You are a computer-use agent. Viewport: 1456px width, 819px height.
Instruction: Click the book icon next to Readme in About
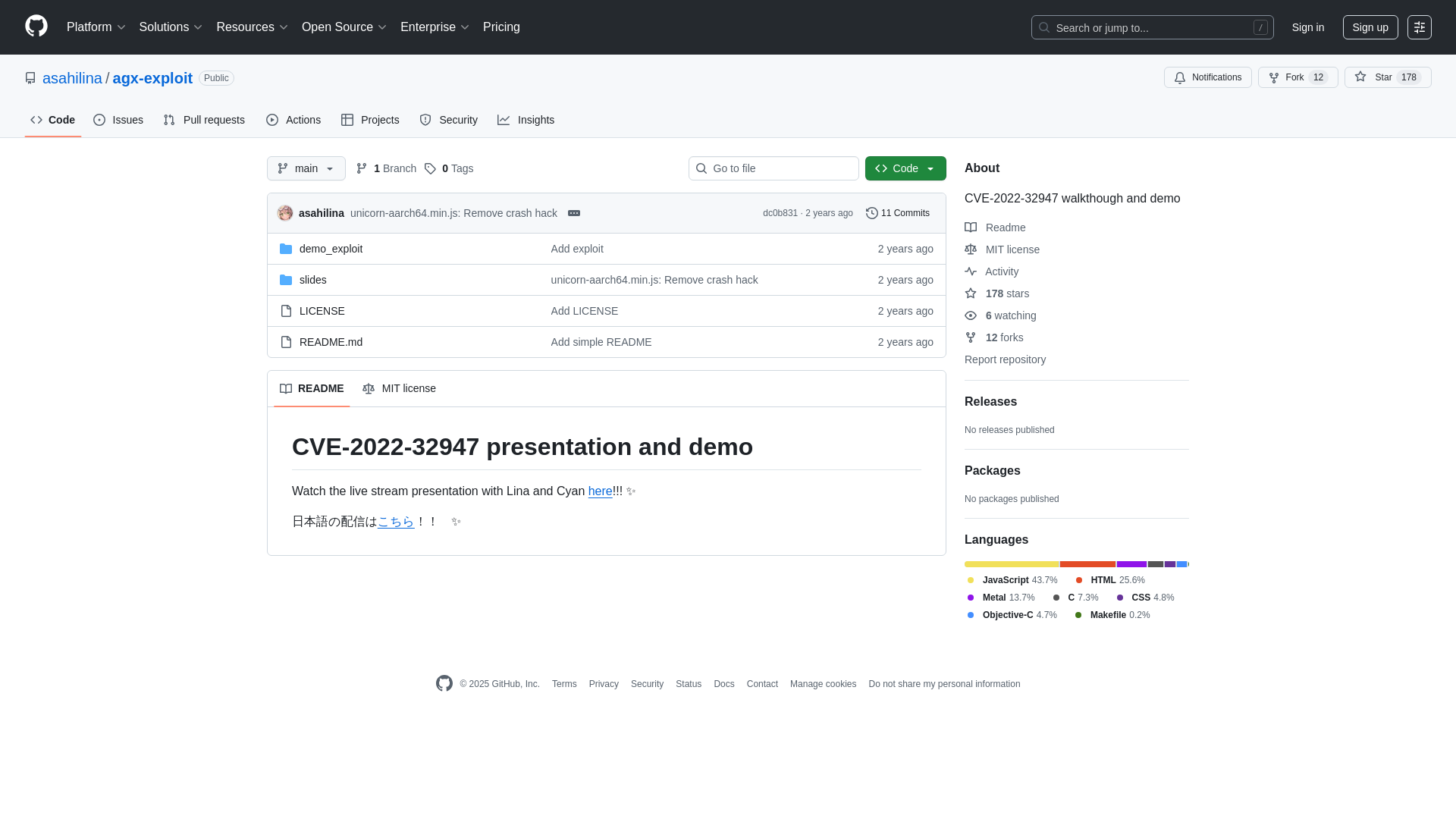[x=971, y=227]
